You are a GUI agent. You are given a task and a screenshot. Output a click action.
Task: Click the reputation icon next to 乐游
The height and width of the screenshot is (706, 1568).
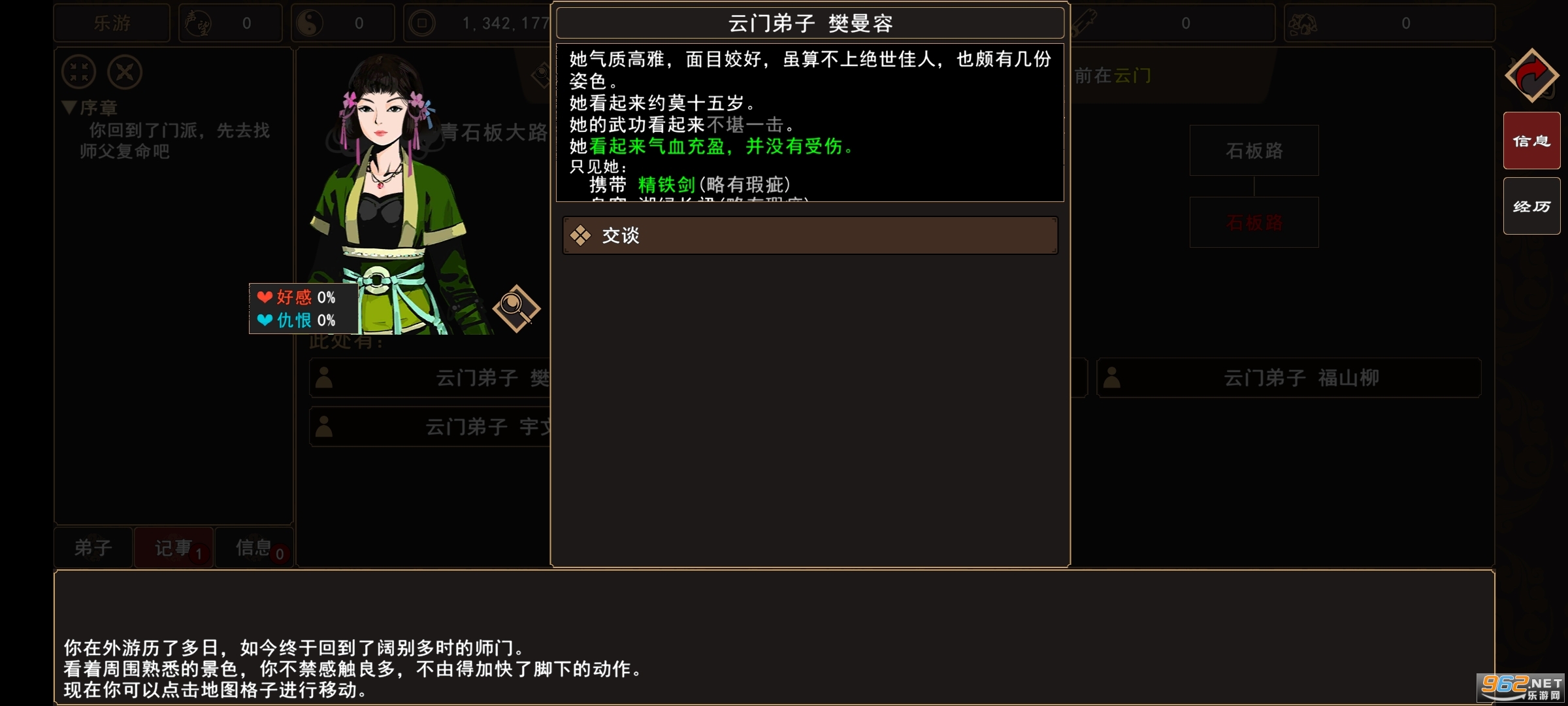pyautogui.click(x=197, y=24)
